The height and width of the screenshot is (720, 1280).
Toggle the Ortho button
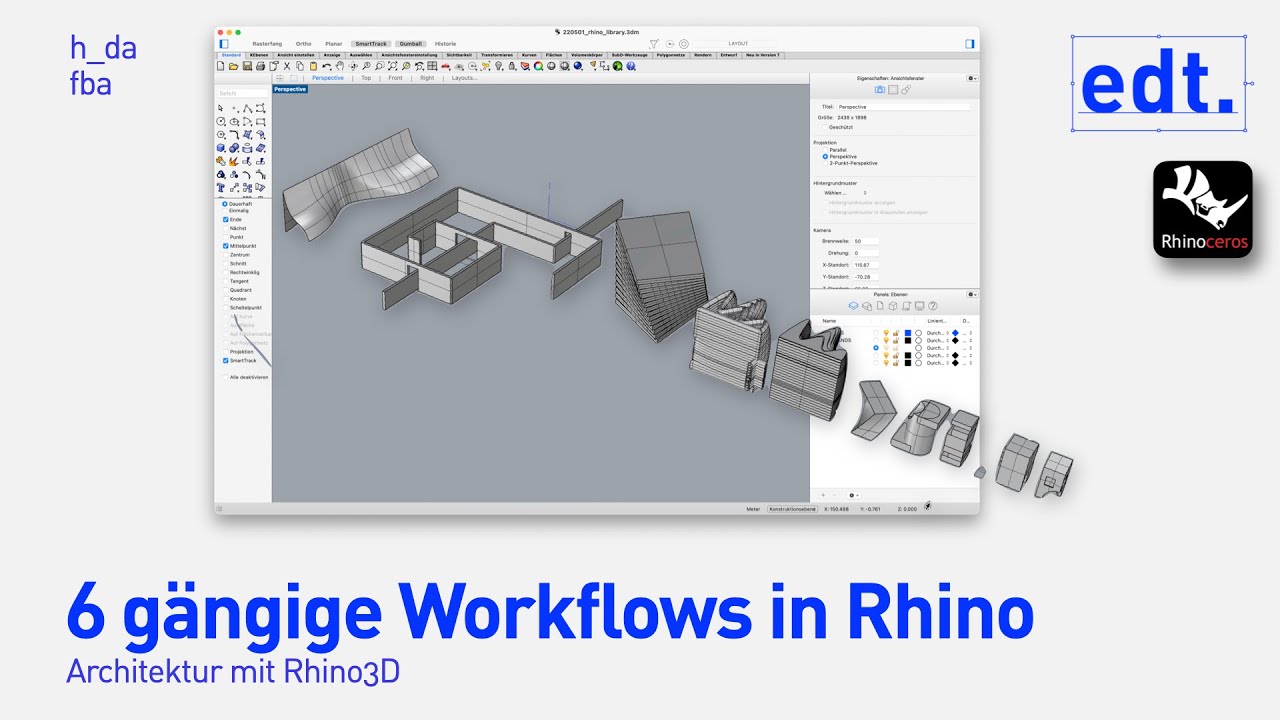tap(303, 44)
